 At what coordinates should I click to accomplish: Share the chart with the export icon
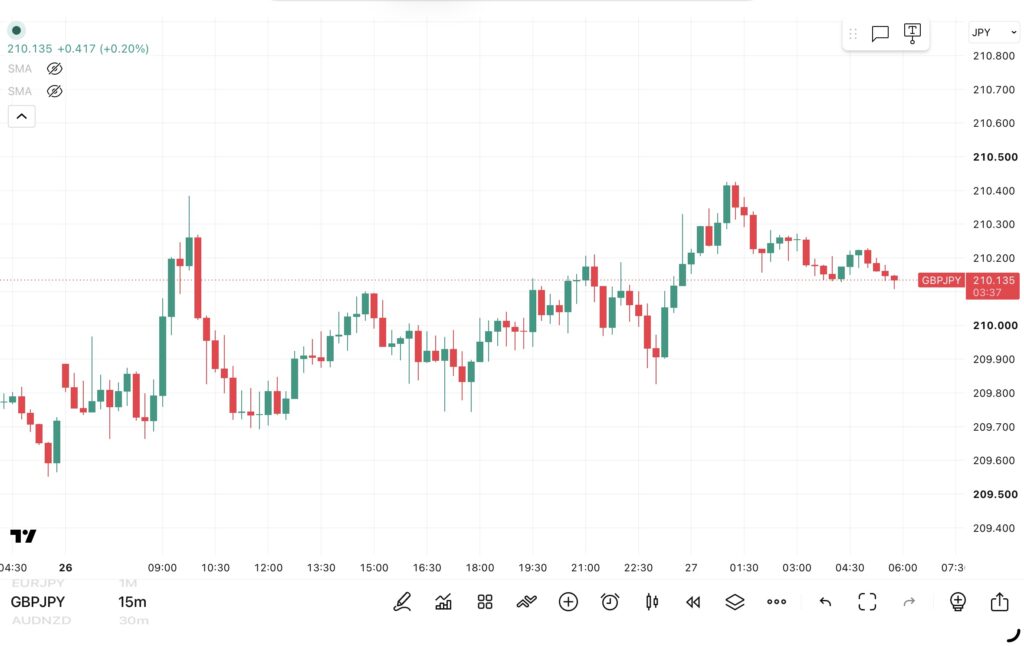tap(999, 602)
